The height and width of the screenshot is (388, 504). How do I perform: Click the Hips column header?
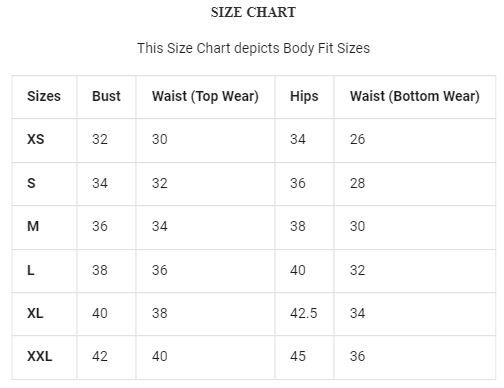click(304, 96)
